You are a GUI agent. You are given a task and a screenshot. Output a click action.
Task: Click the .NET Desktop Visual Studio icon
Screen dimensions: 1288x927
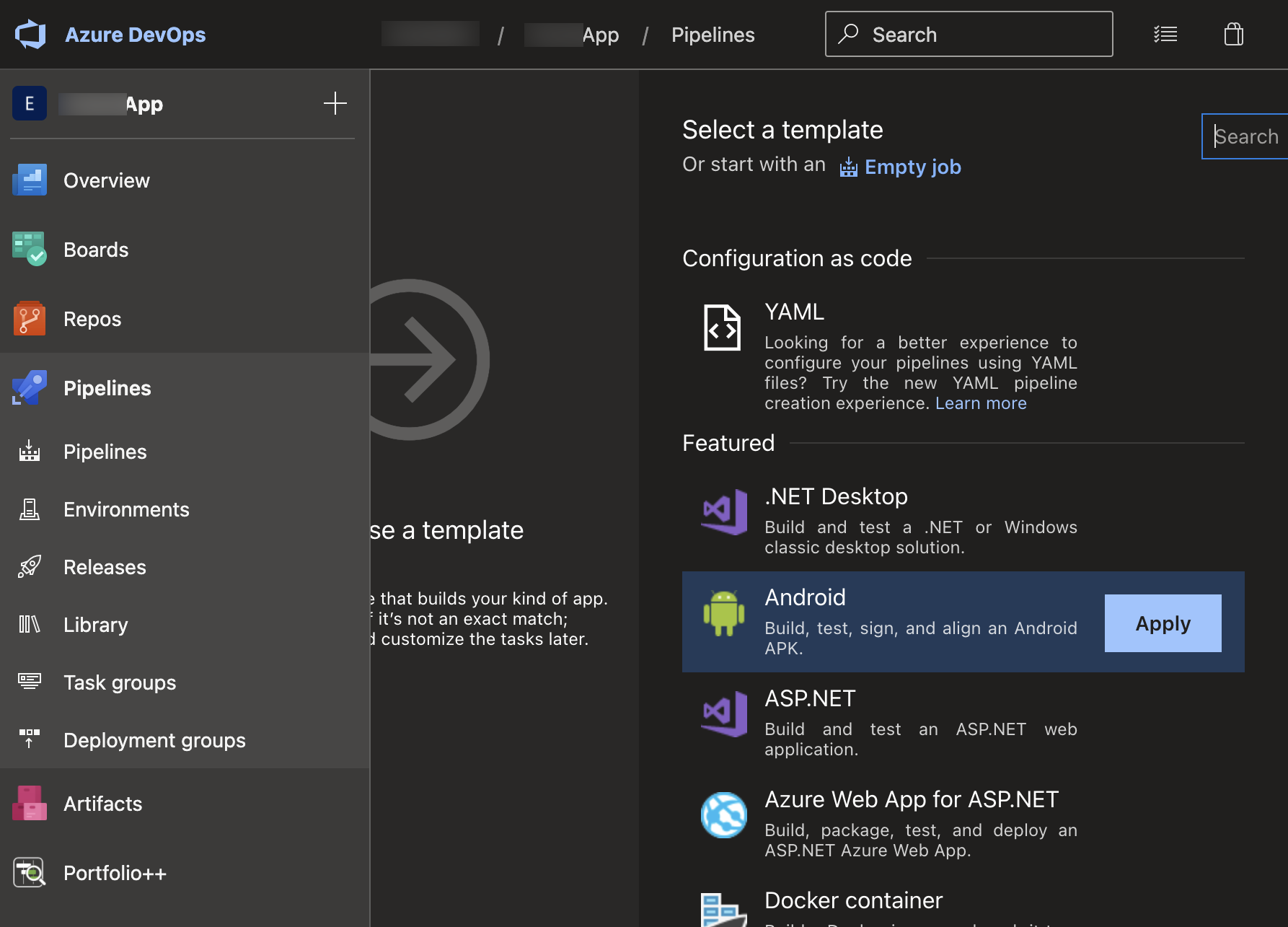point(724,512)
